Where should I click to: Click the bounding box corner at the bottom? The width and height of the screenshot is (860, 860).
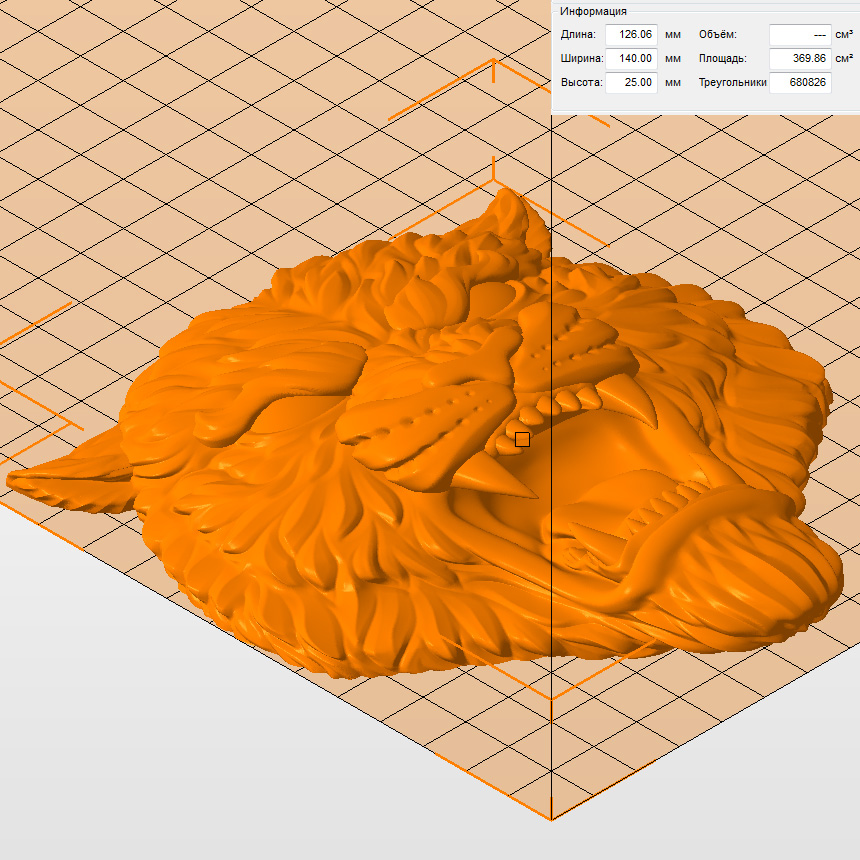[551, 819]
